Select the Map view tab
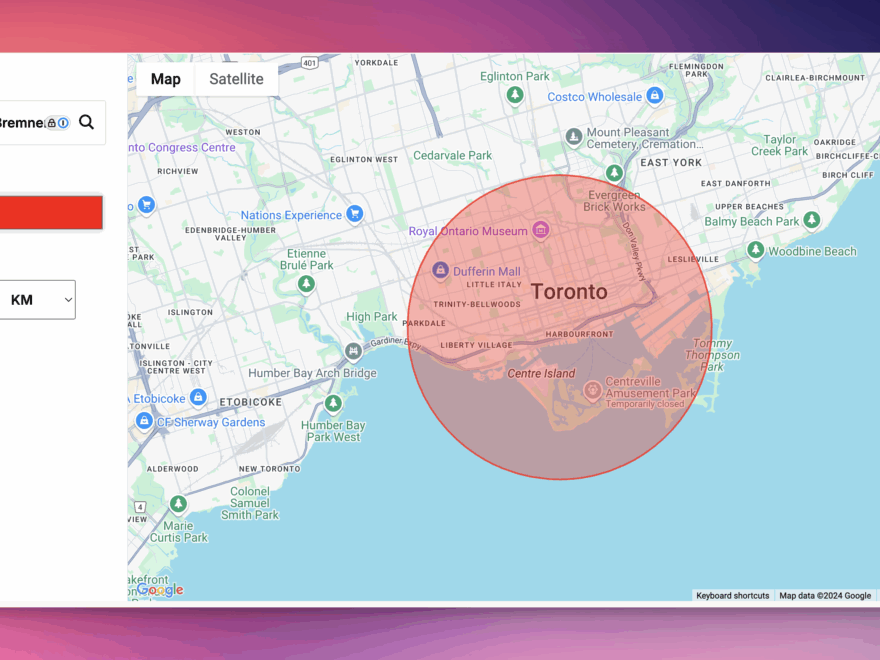The image size is (880, 660). click(x=166, y=79)
